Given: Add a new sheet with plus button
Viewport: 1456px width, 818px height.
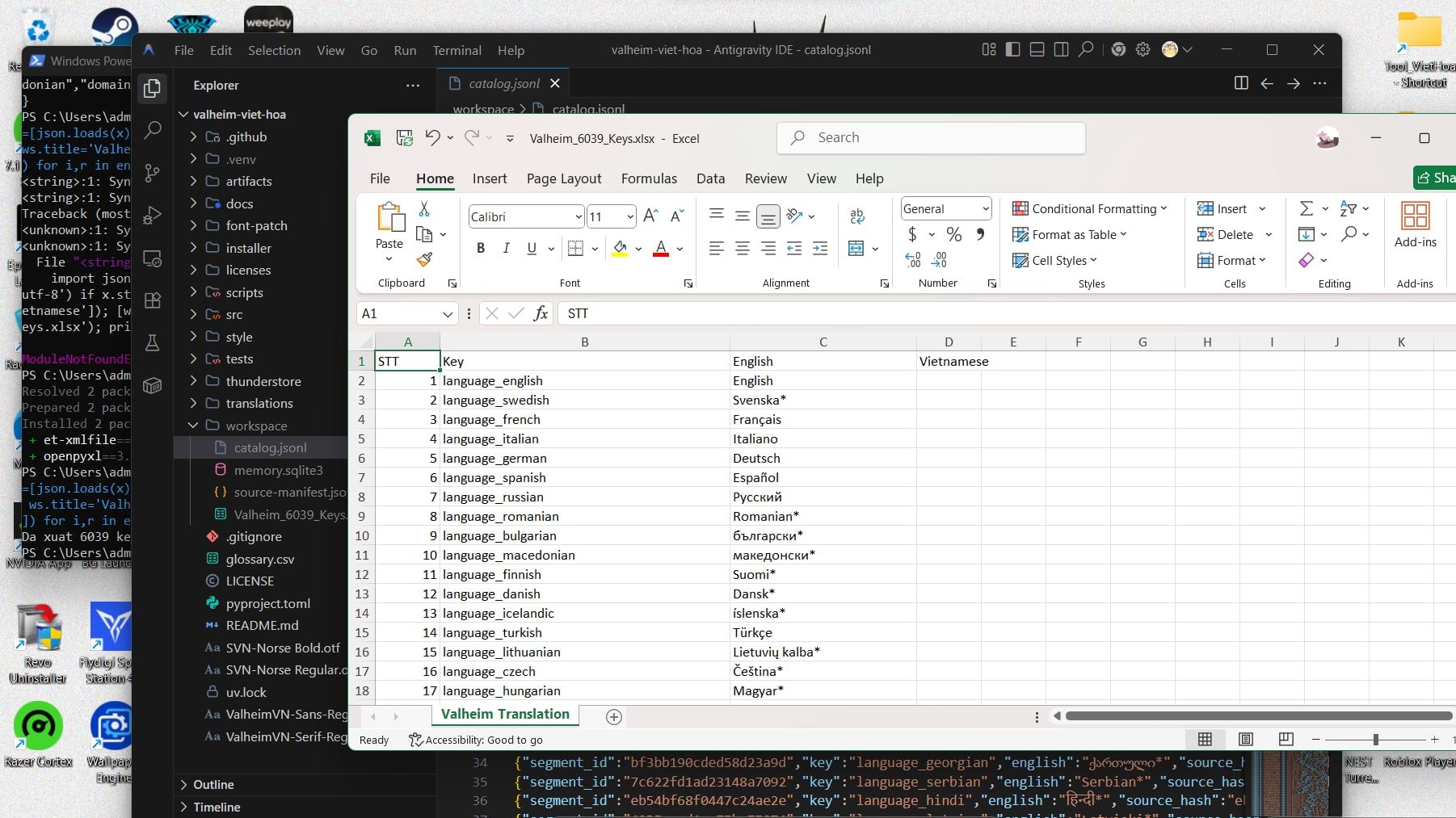Looking at the screenshot, I should tap(614, 717).
